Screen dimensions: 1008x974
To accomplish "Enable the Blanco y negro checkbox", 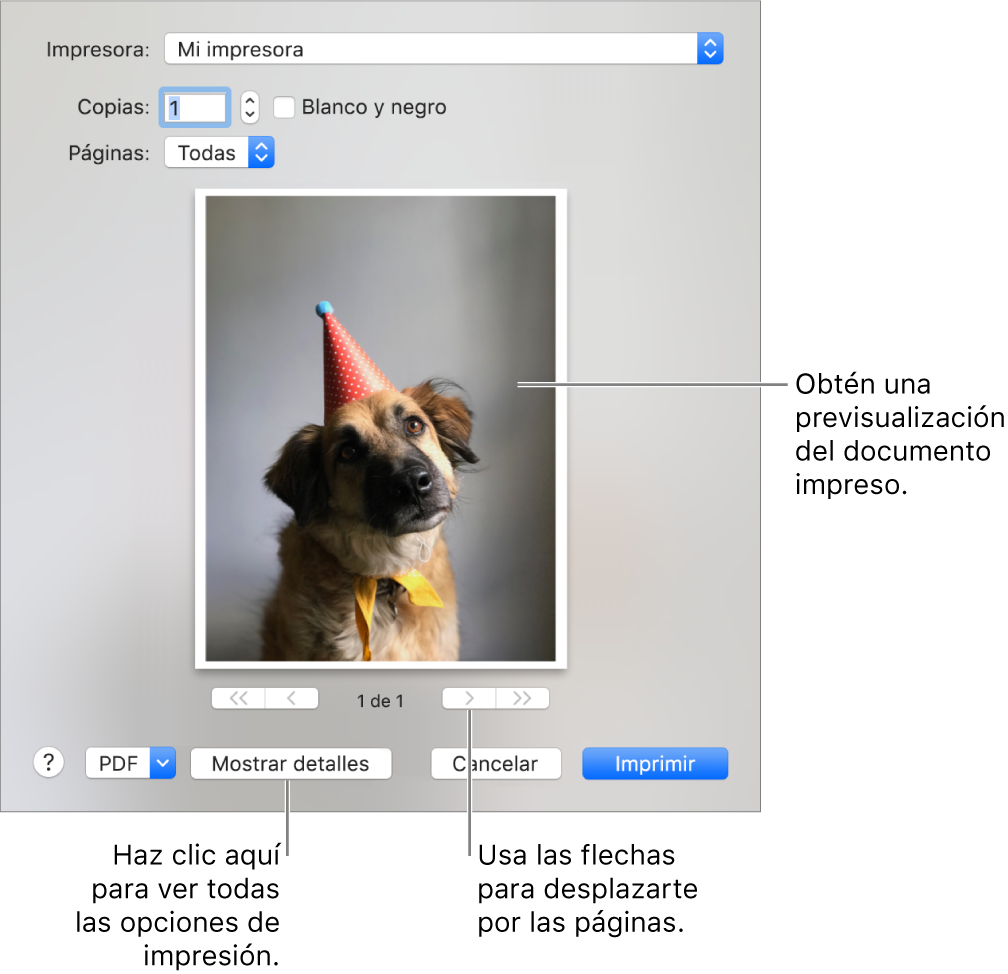I will click(284, 107).
